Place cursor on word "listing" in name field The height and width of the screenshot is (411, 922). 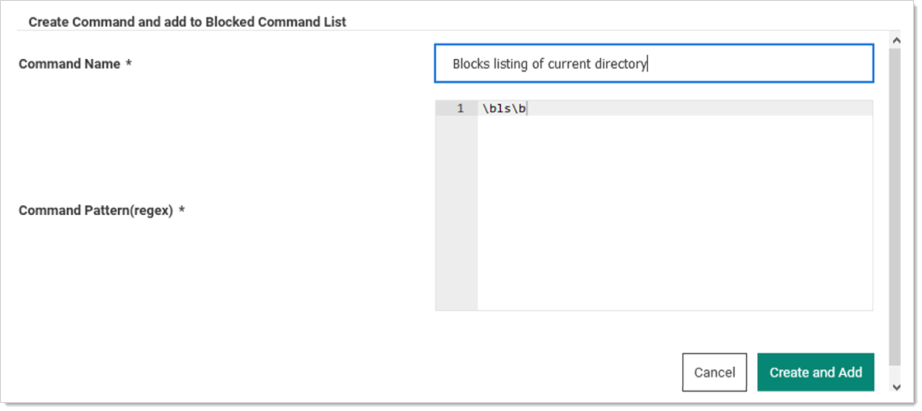click(x=510, y=64)
